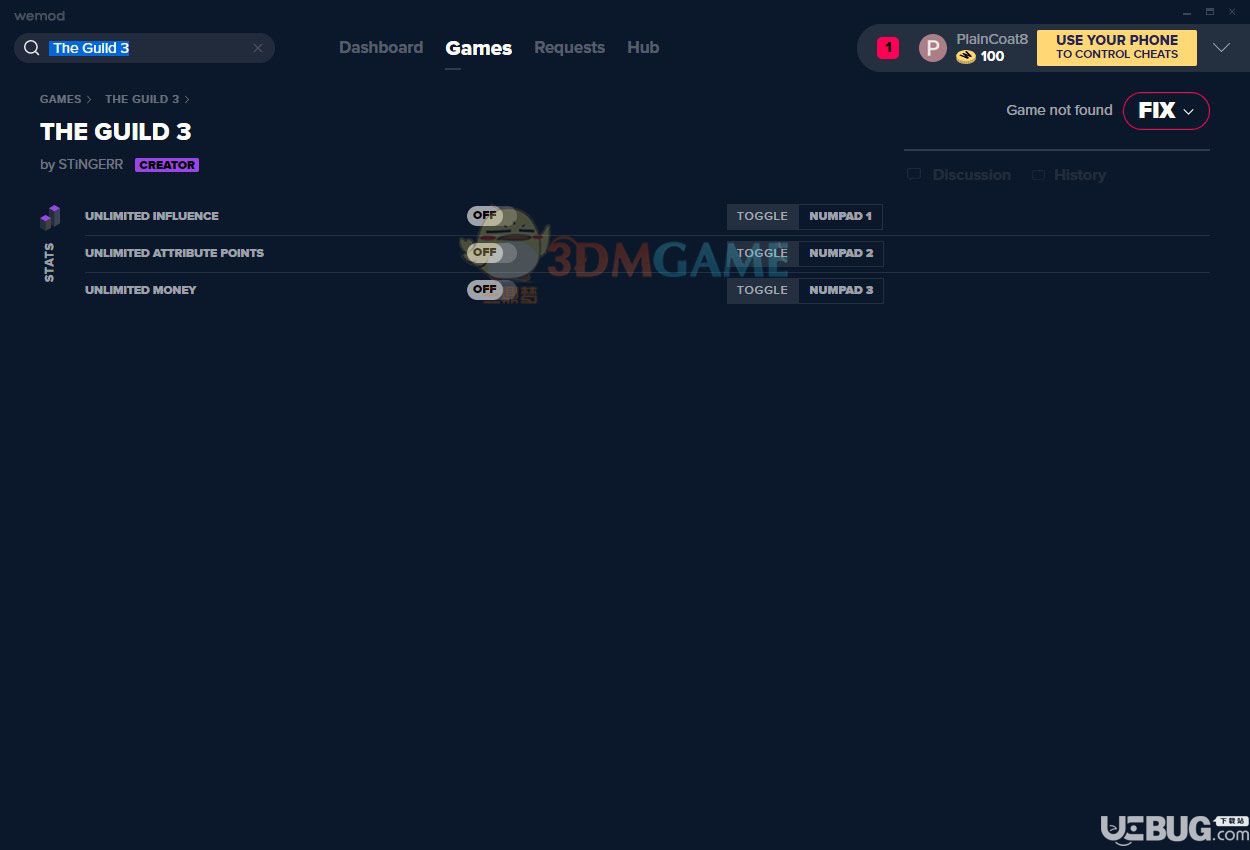Open the Requests tab
Viewport: 1250px width, 850px height.
coord(569,47)
